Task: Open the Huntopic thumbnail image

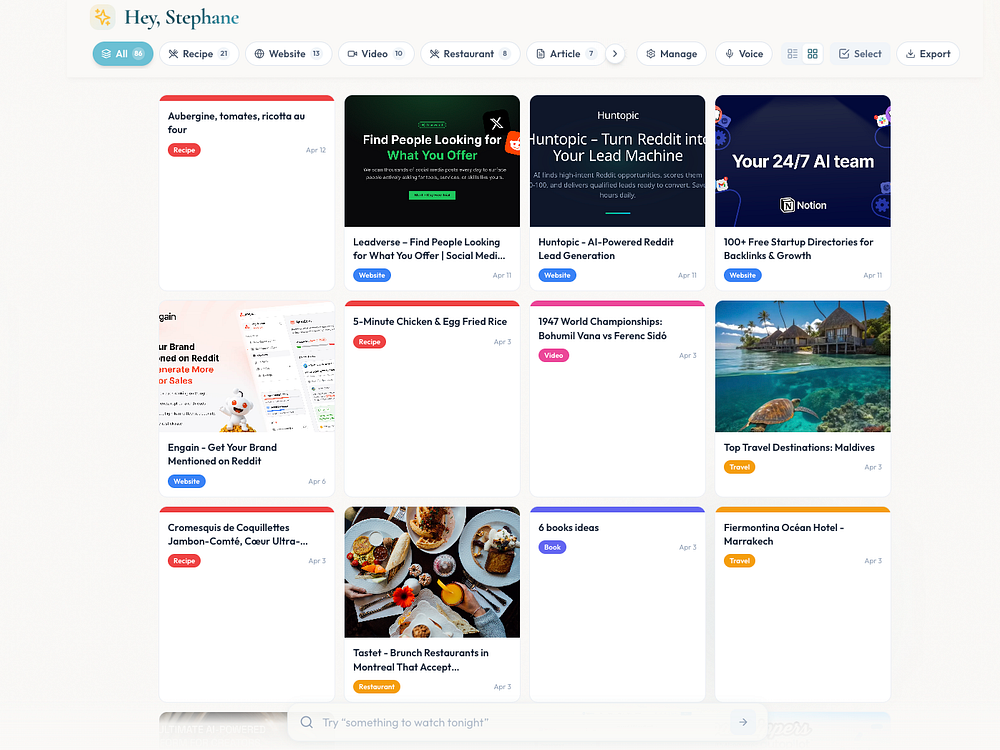Action: pos(617,161)
